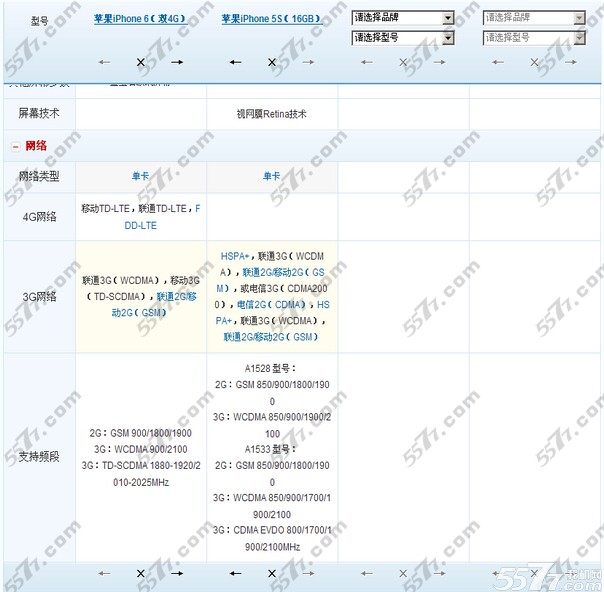604x592 pixels.
Task: Click bottom X icon under iPhone 6 column
Action: (141, 574)
